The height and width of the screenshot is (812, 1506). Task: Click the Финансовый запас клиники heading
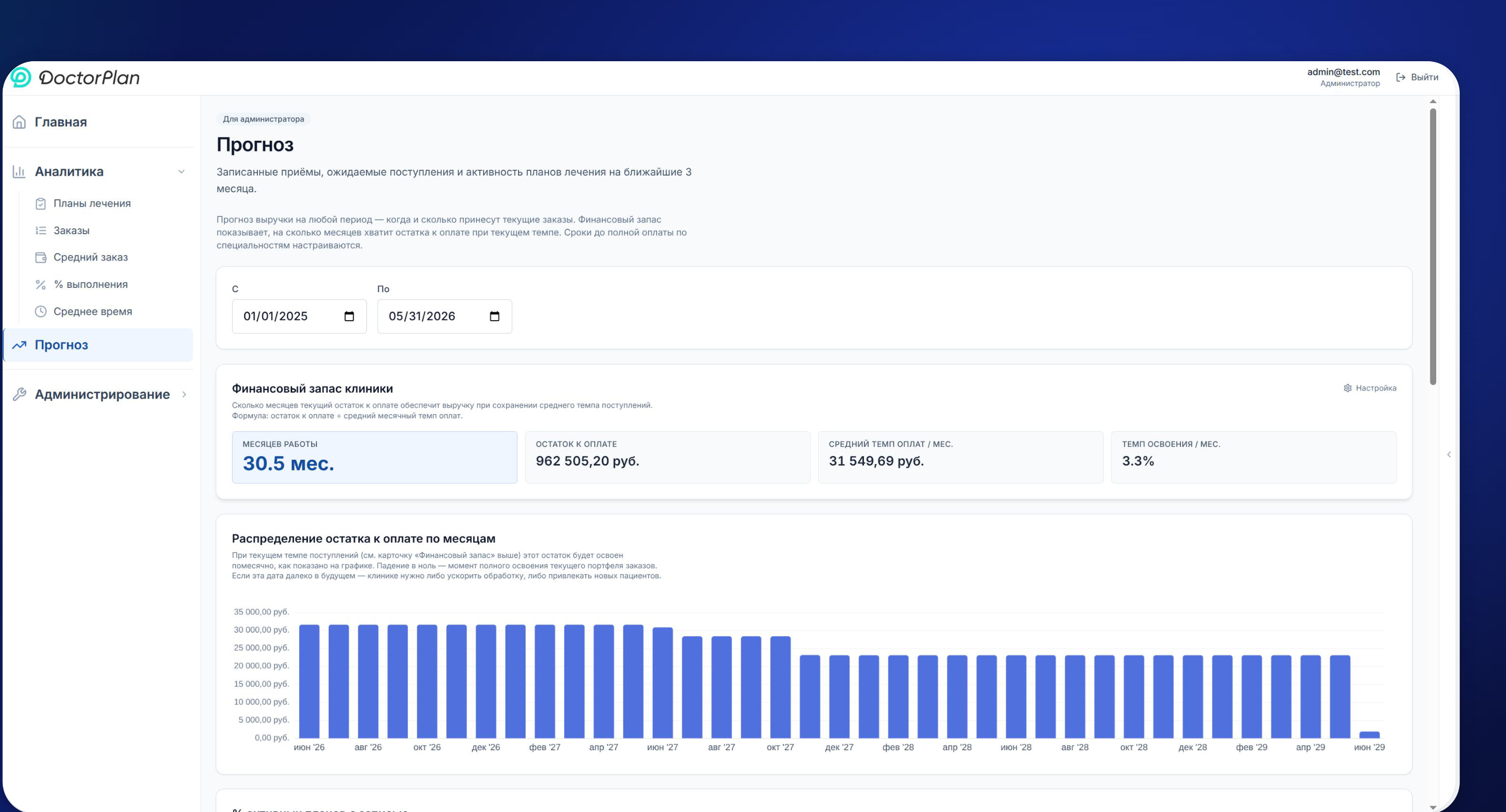click(312, 388)
